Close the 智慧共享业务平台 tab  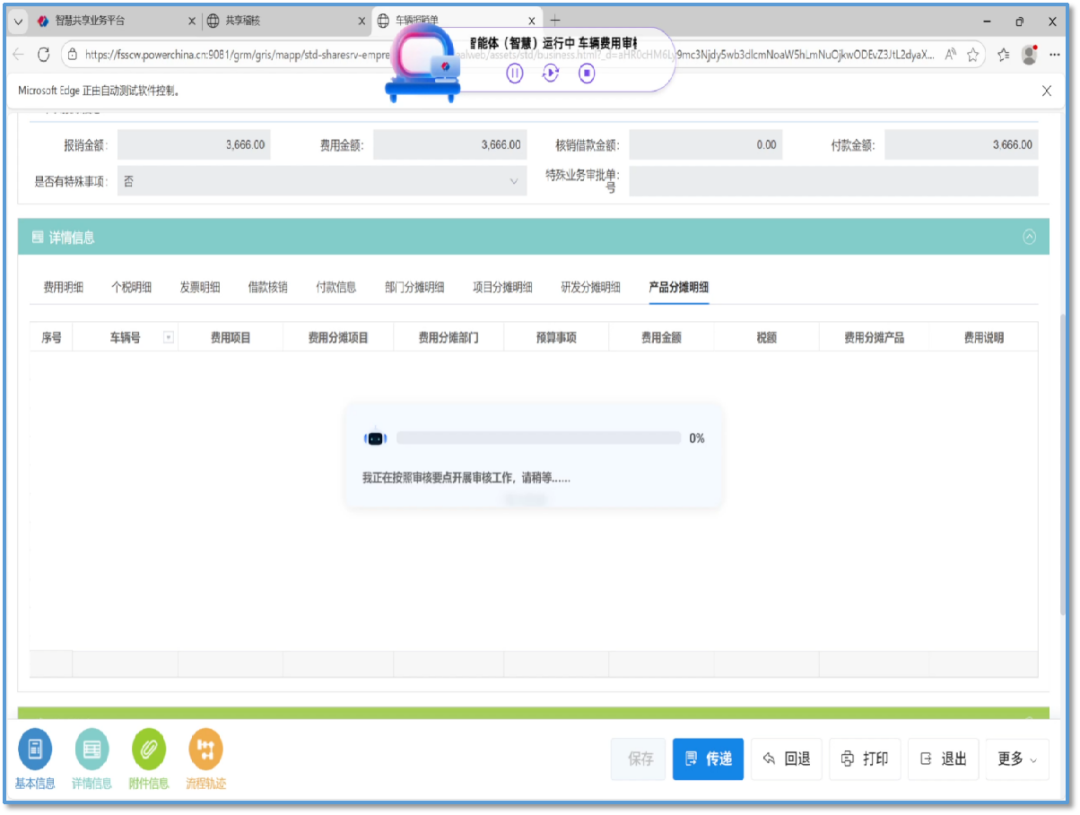click(x=191, y=21)
